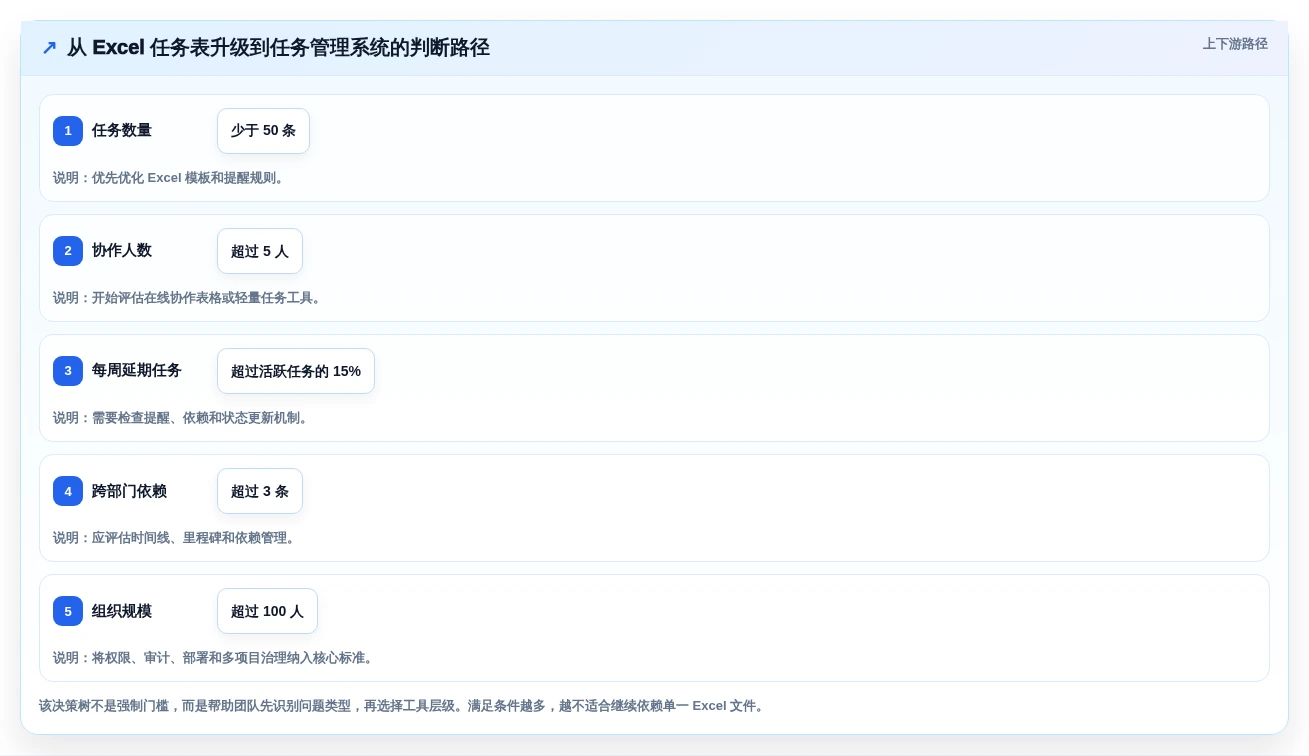Click the page title 从 Excel 任务表升级到任务管理系统的判断路径
1309x756 pixels.
[x=278, y=47]
